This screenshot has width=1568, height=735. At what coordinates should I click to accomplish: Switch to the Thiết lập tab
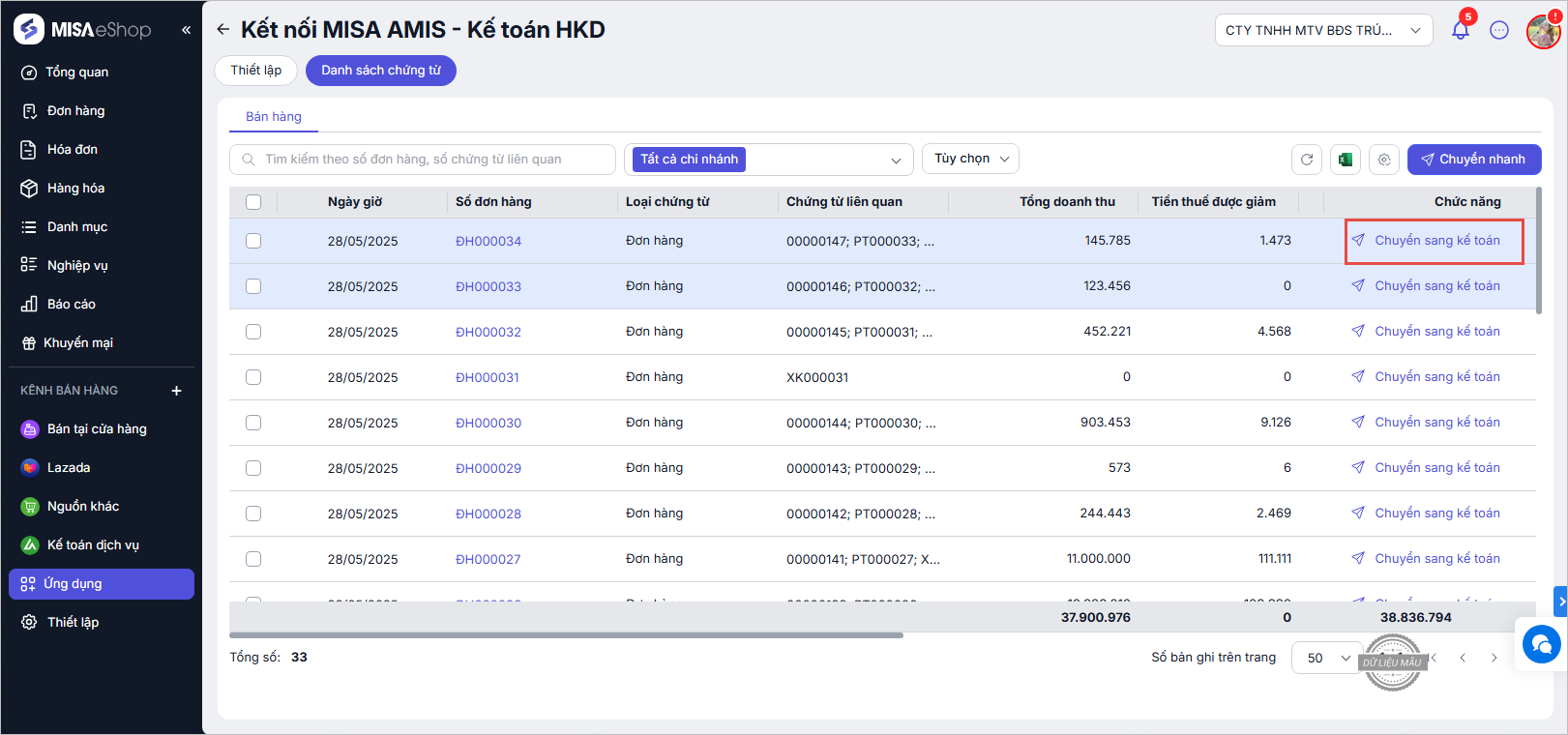256,71
